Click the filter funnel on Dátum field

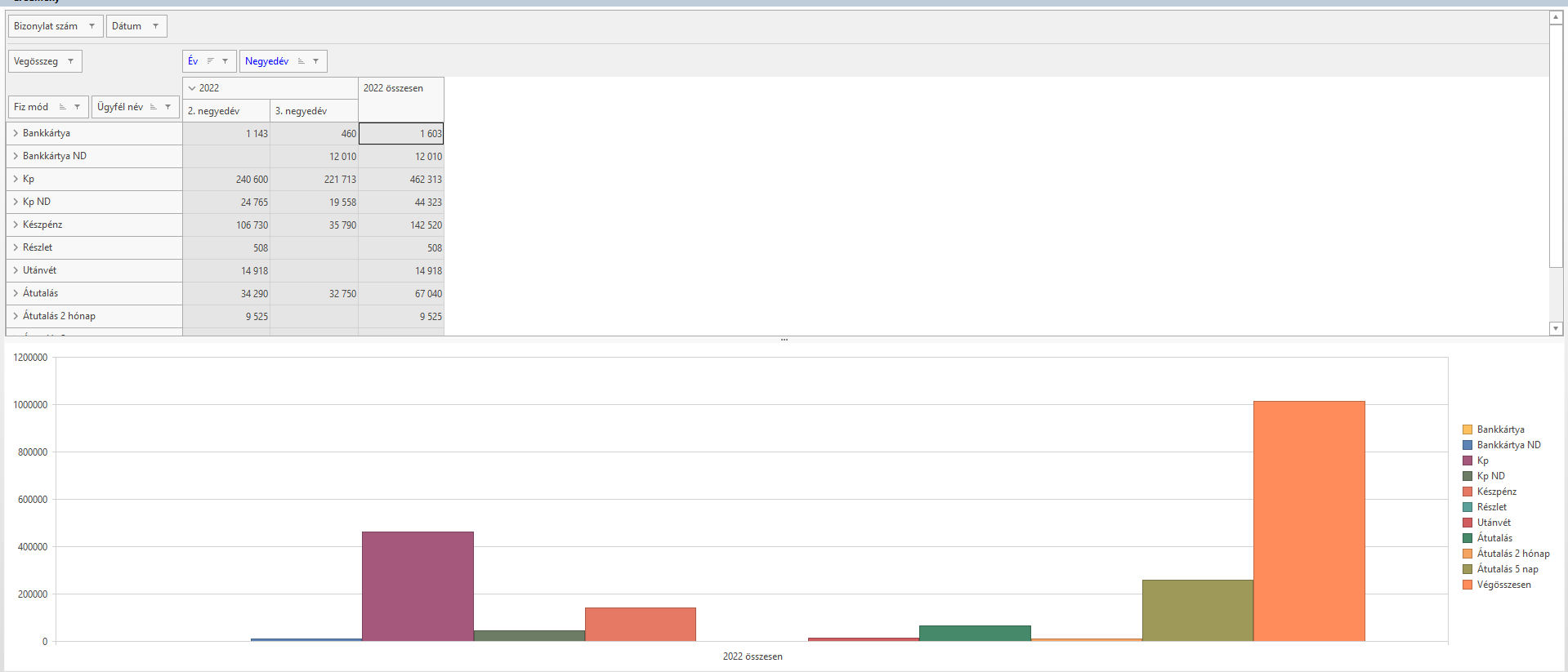pos(155,26)
